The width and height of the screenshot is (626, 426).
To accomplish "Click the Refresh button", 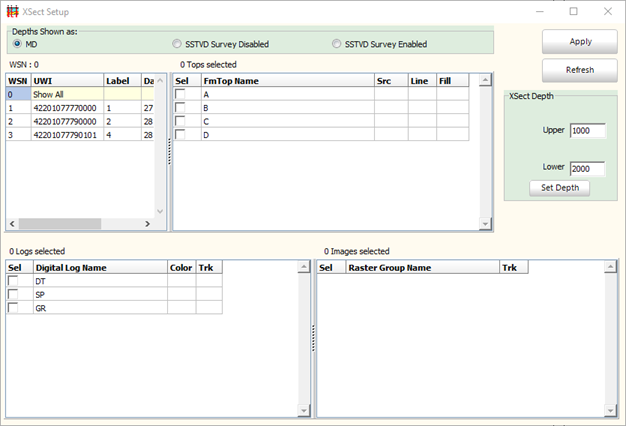I will pyautogui.click(x=580, y=70).
